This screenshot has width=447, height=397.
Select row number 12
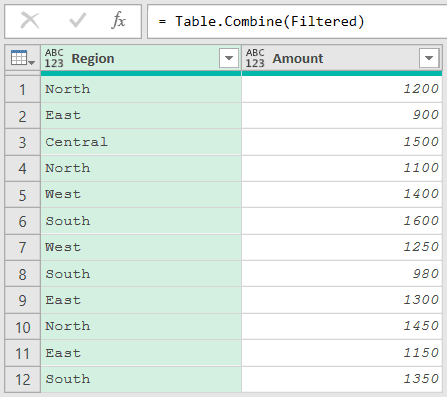[22, 379]
